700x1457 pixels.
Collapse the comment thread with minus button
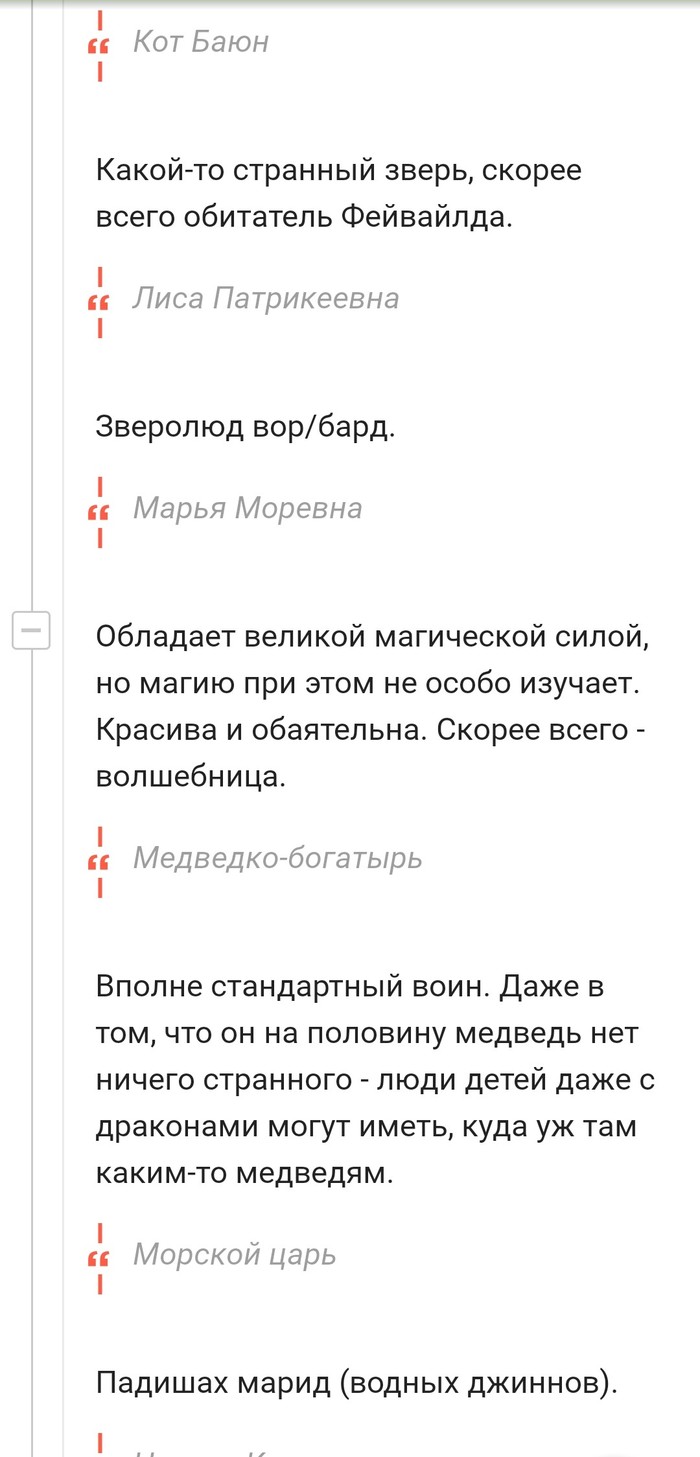(x=30, y=630)
